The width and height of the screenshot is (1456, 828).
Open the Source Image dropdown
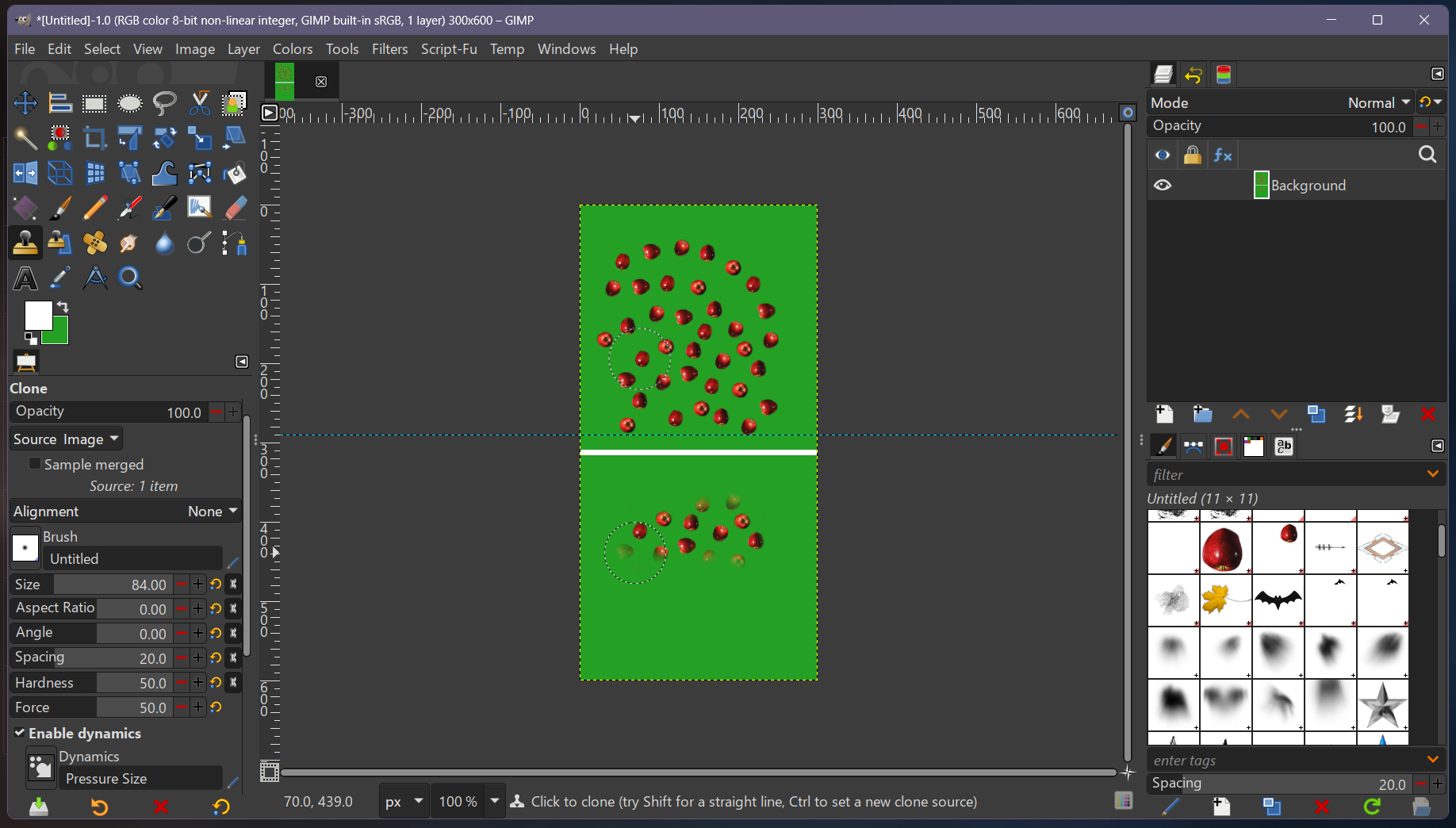click(67, 439)
